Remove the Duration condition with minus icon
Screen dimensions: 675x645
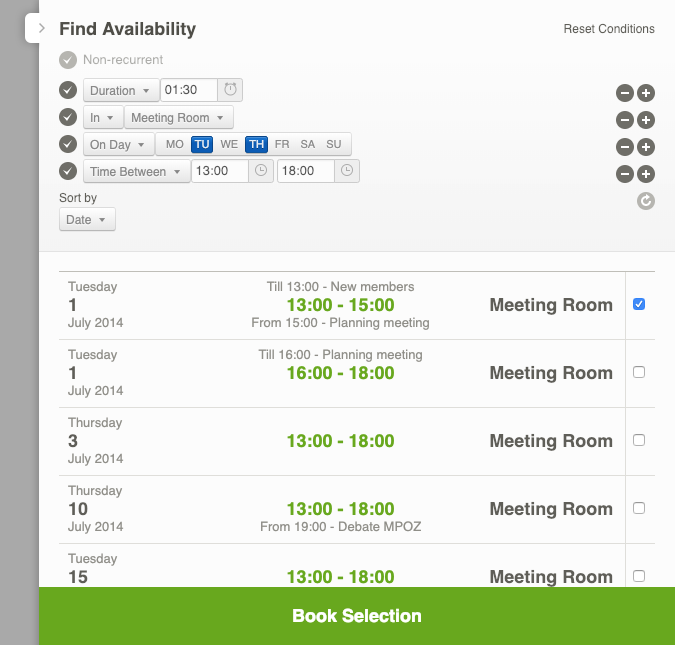coord(624,94)
